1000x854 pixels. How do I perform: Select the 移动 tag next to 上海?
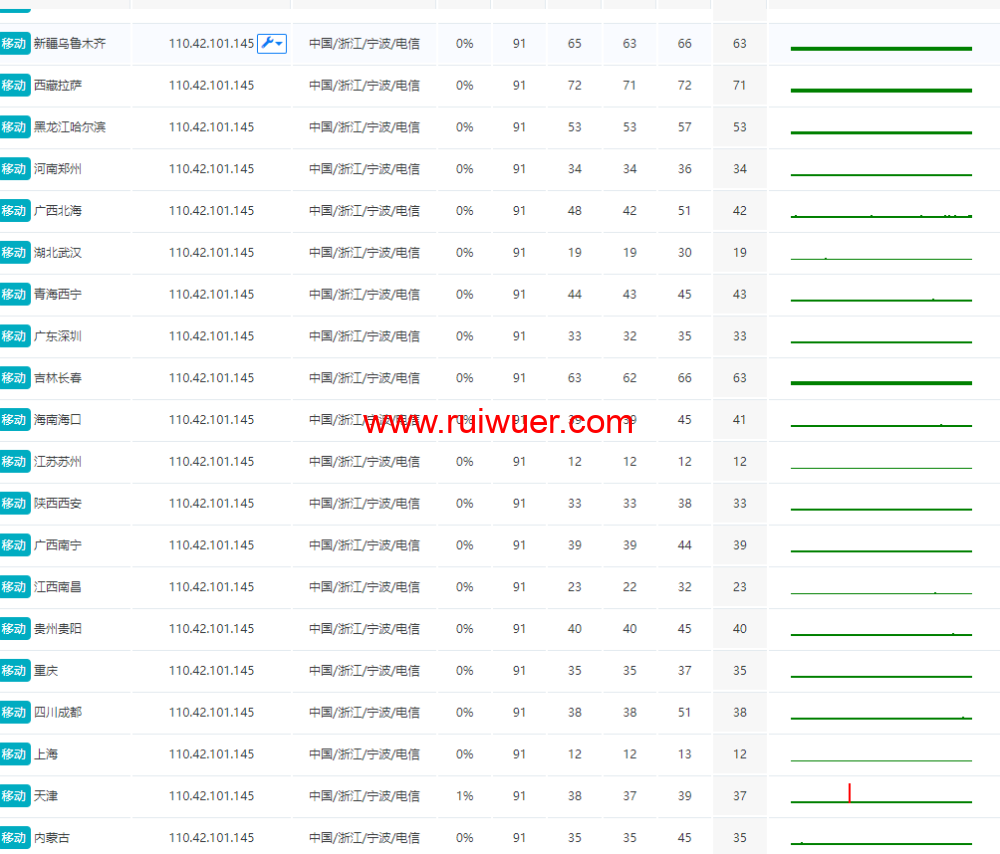[x=14, y=754]
